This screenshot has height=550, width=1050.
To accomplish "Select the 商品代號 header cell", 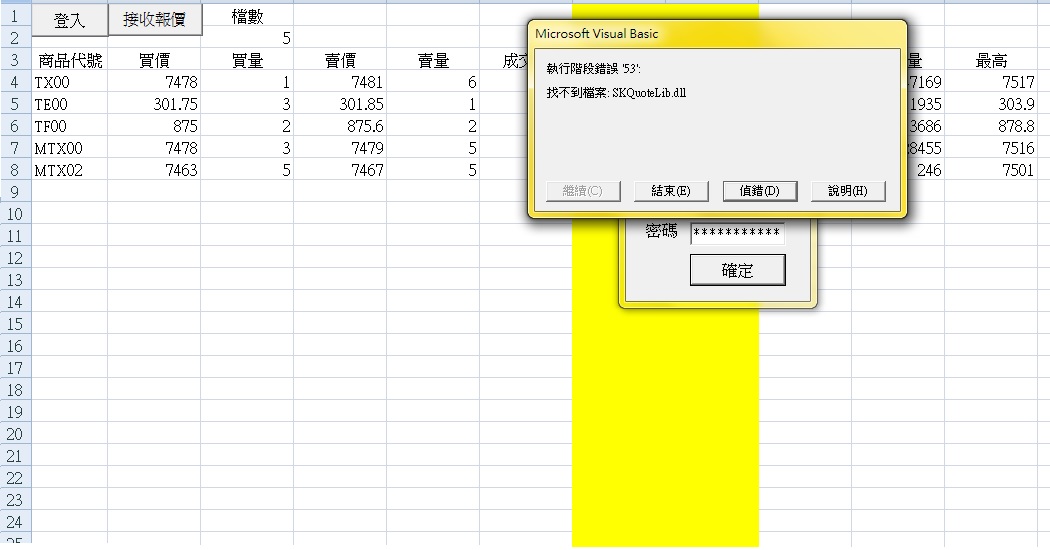I will click(x=70, y=60).
